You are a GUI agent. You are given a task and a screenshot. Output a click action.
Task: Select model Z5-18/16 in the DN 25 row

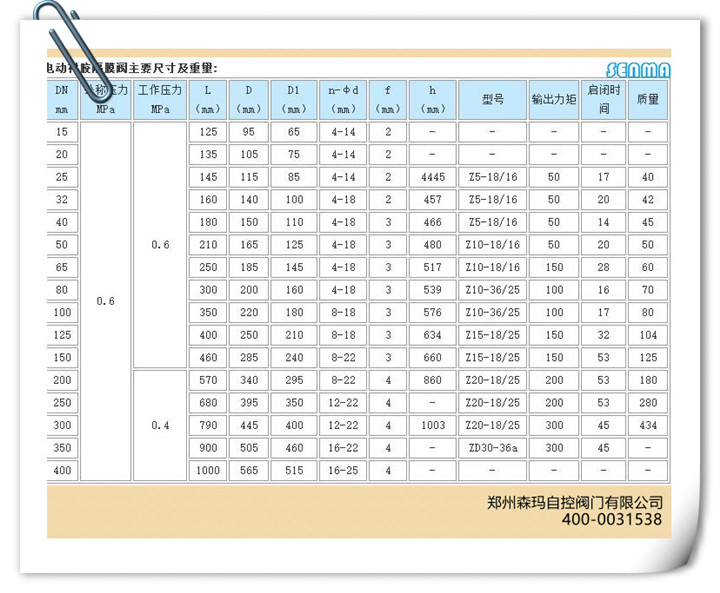coord(493,177)
